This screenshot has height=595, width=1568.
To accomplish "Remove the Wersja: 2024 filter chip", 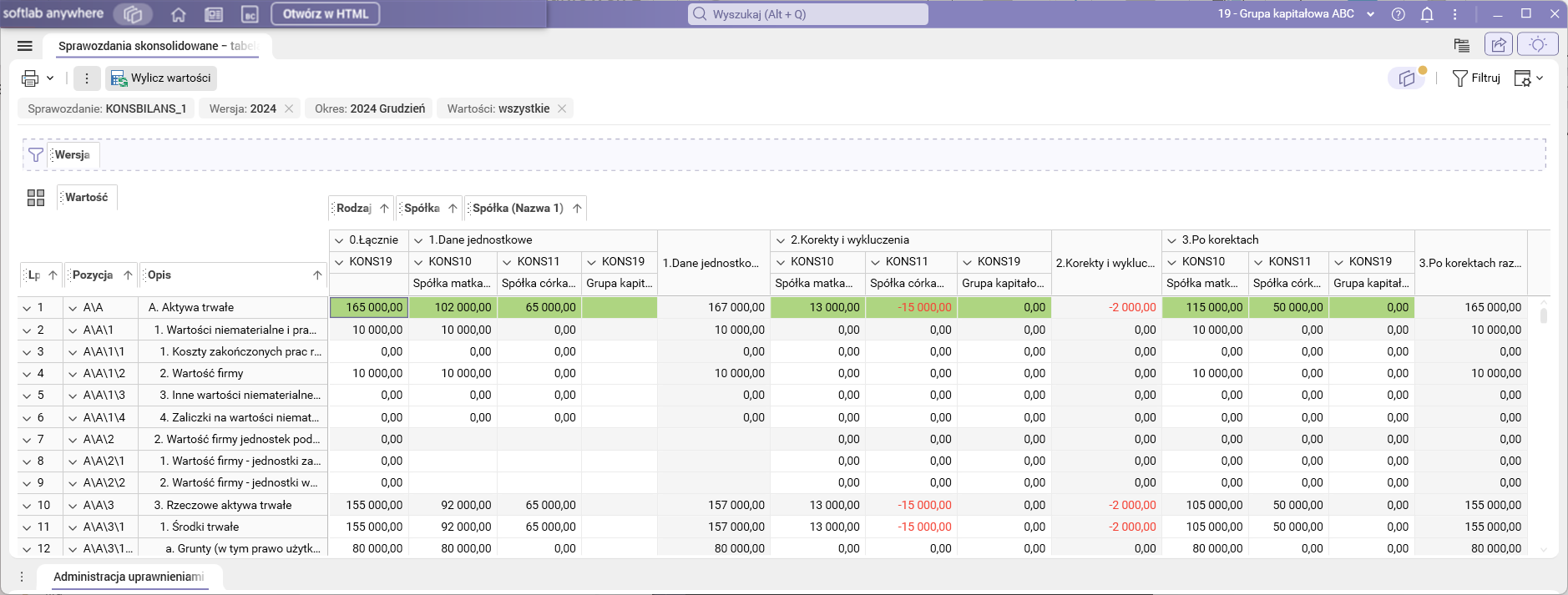I will 289,108.
